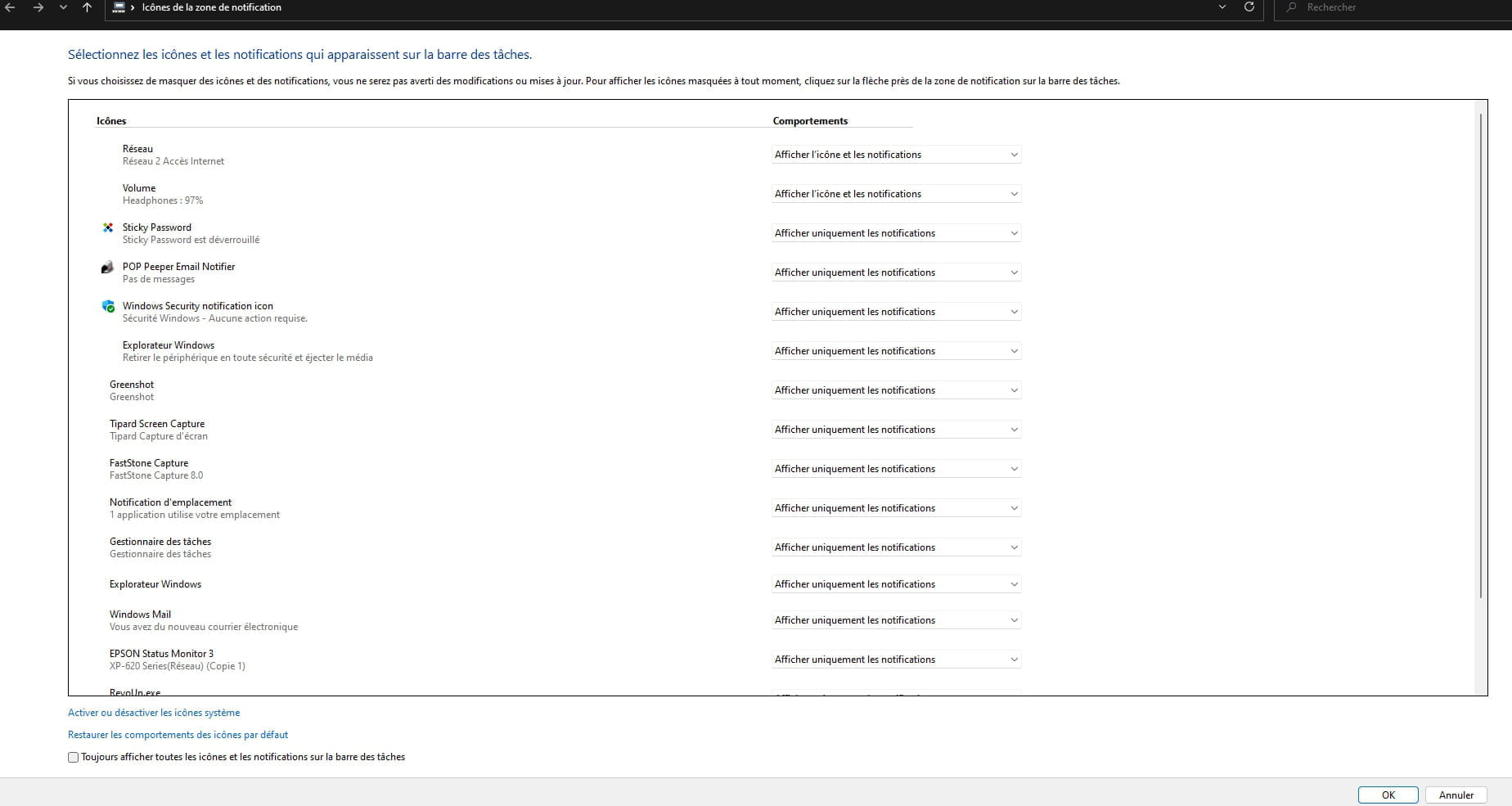Click the search magnifier icon
1512x806 pixels.
(1292, 7)
